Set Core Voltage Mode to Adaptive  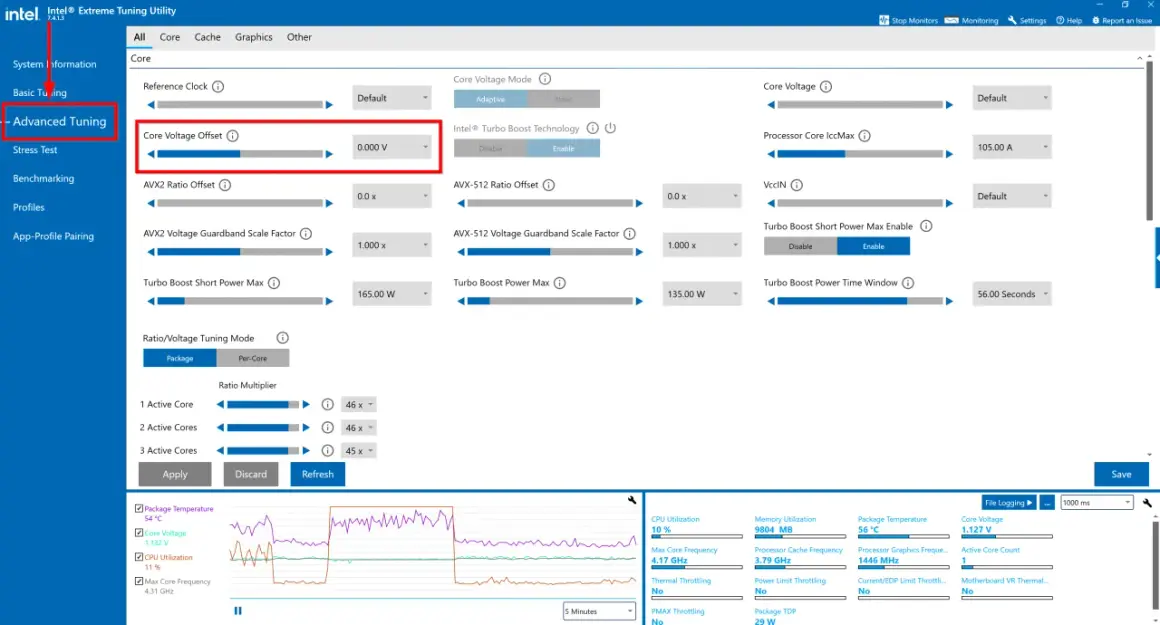[490, 99]
